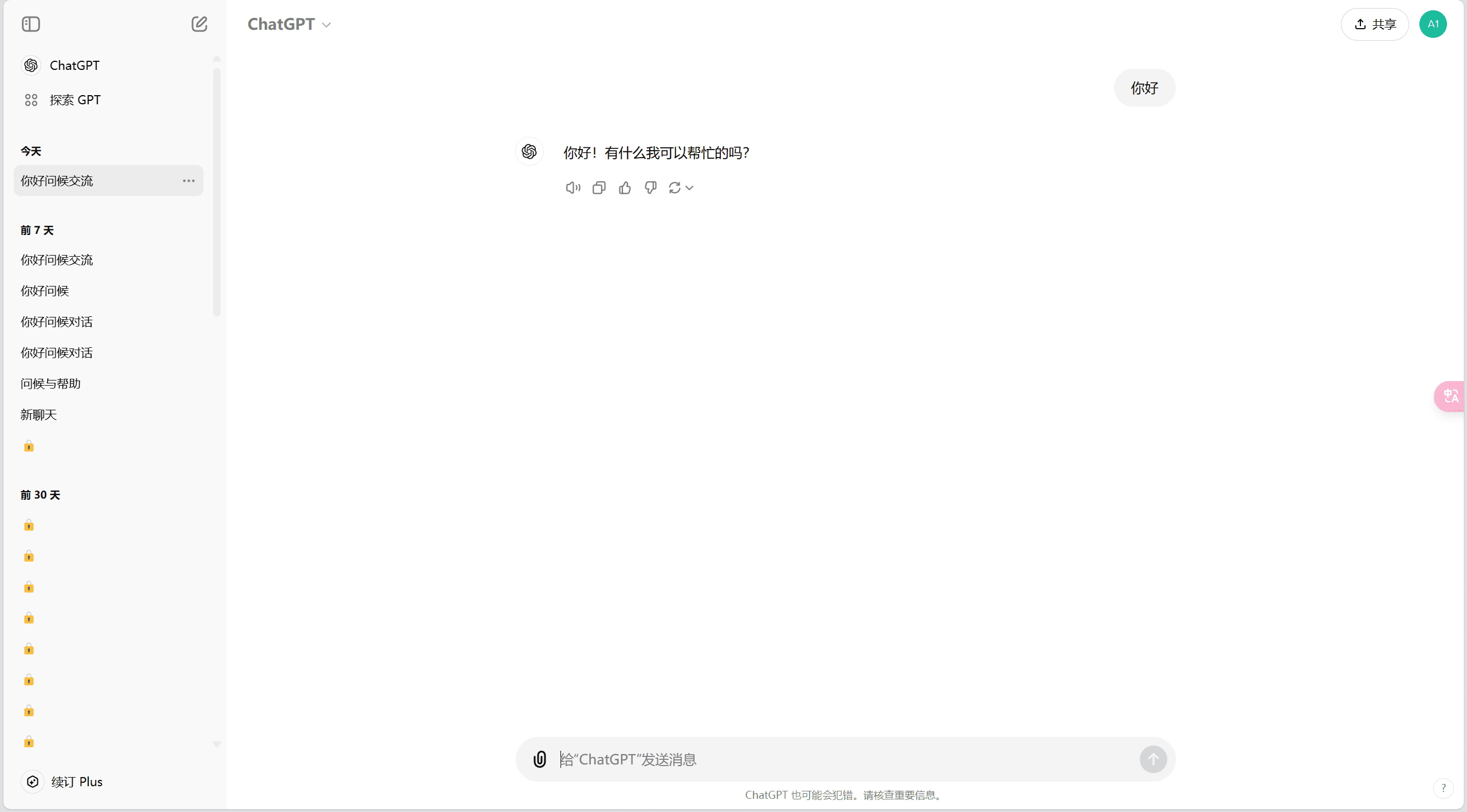
Task: Click the sidebar scroll down arrow
Action: [217, 744]
